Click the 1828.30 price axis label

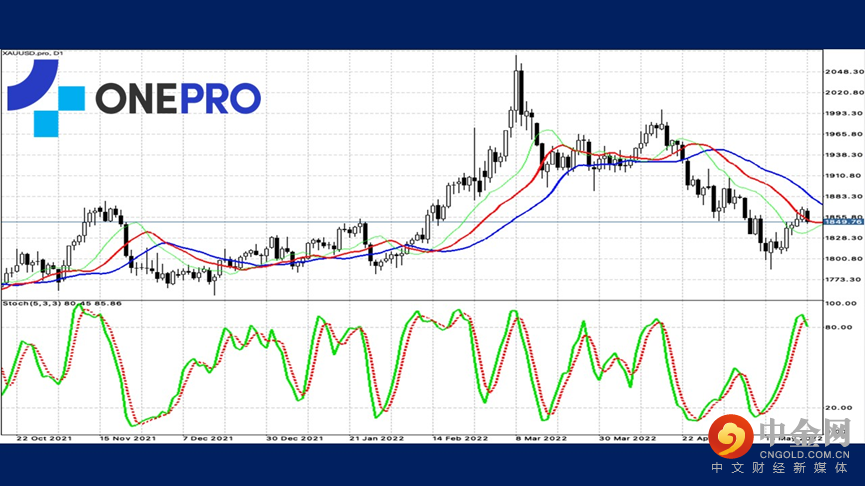pyautogui.click(x=844, y=238)
